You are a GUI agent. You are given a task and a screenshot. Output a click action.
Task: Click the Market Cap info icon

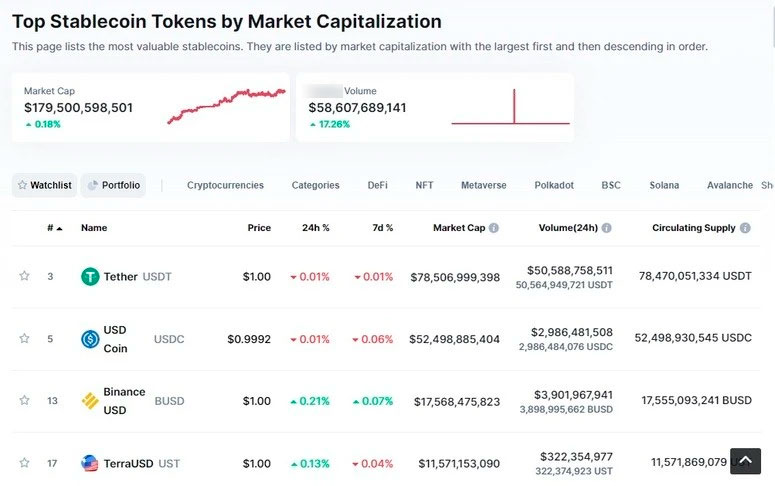point(494,228)
